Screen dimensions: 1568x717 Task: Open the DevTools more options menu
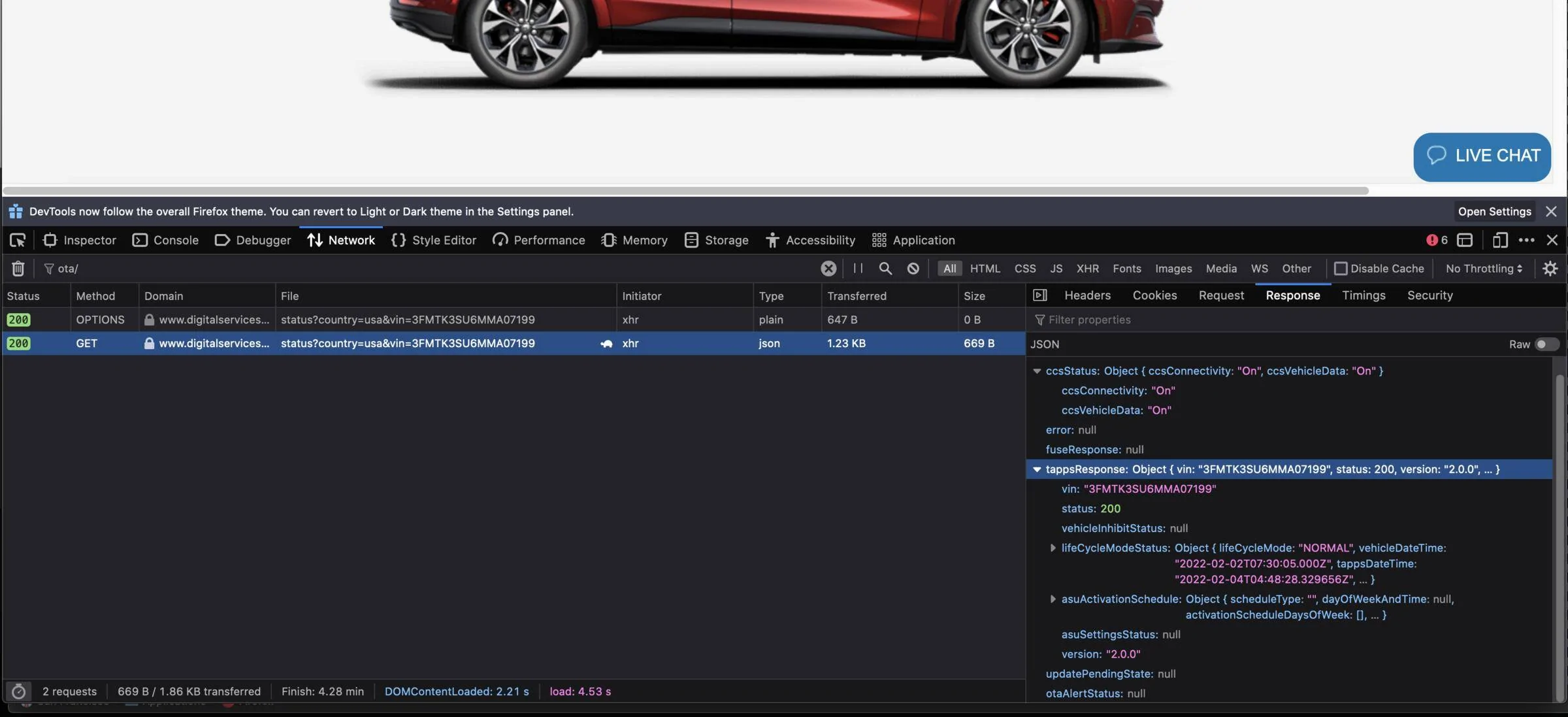click(1526, 241)
